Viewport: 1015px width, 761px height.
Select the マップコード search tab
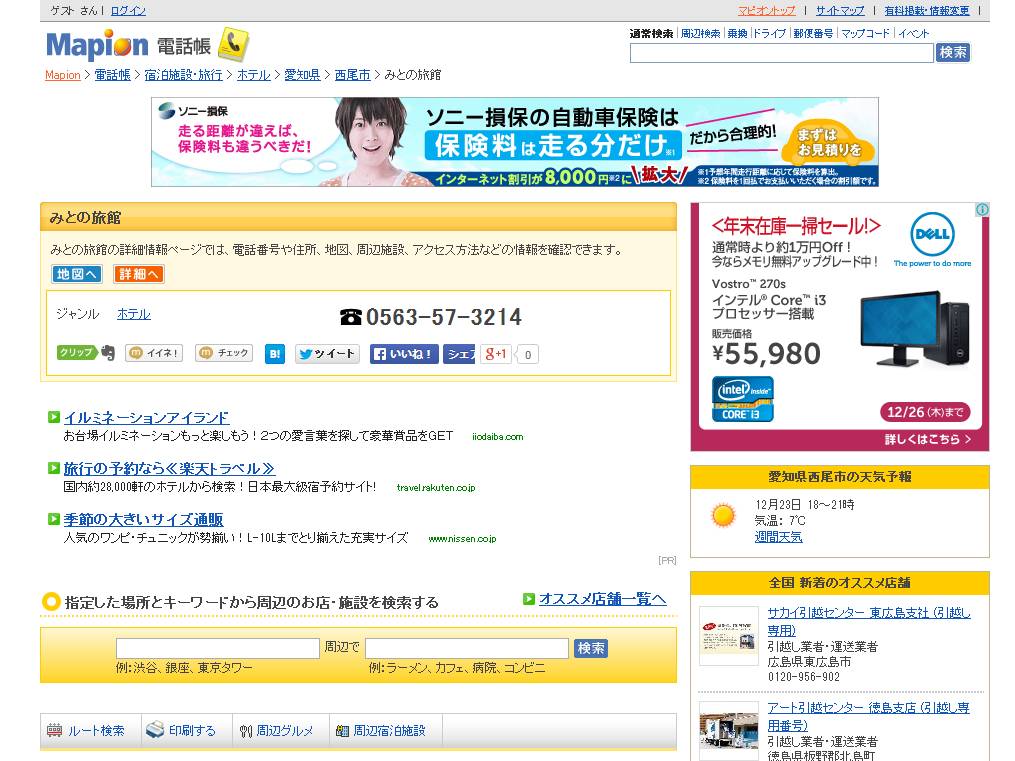coord(865,34)
